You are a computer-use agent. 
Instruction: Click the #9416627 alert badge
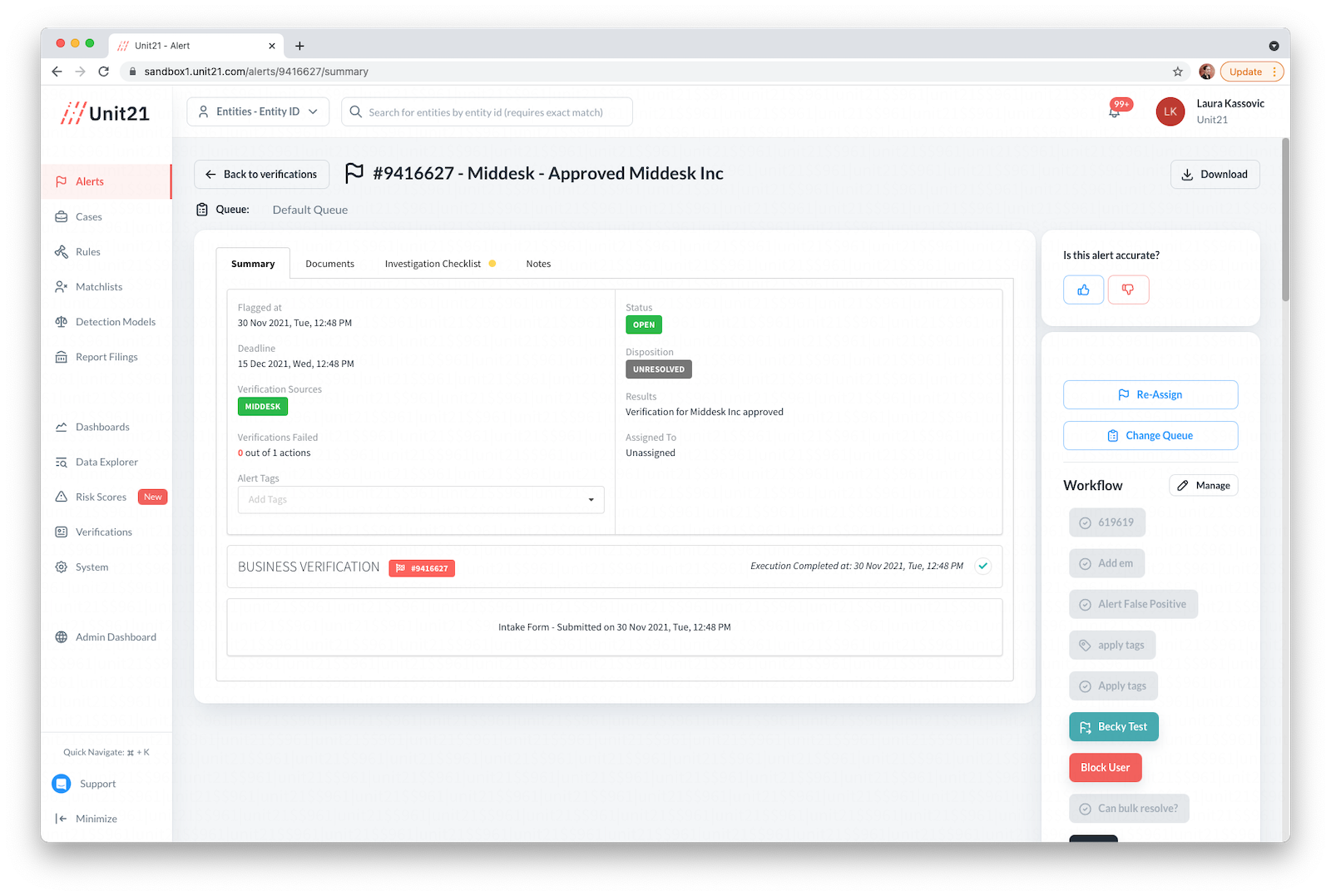pyautogui.click(x=422, y=568)
